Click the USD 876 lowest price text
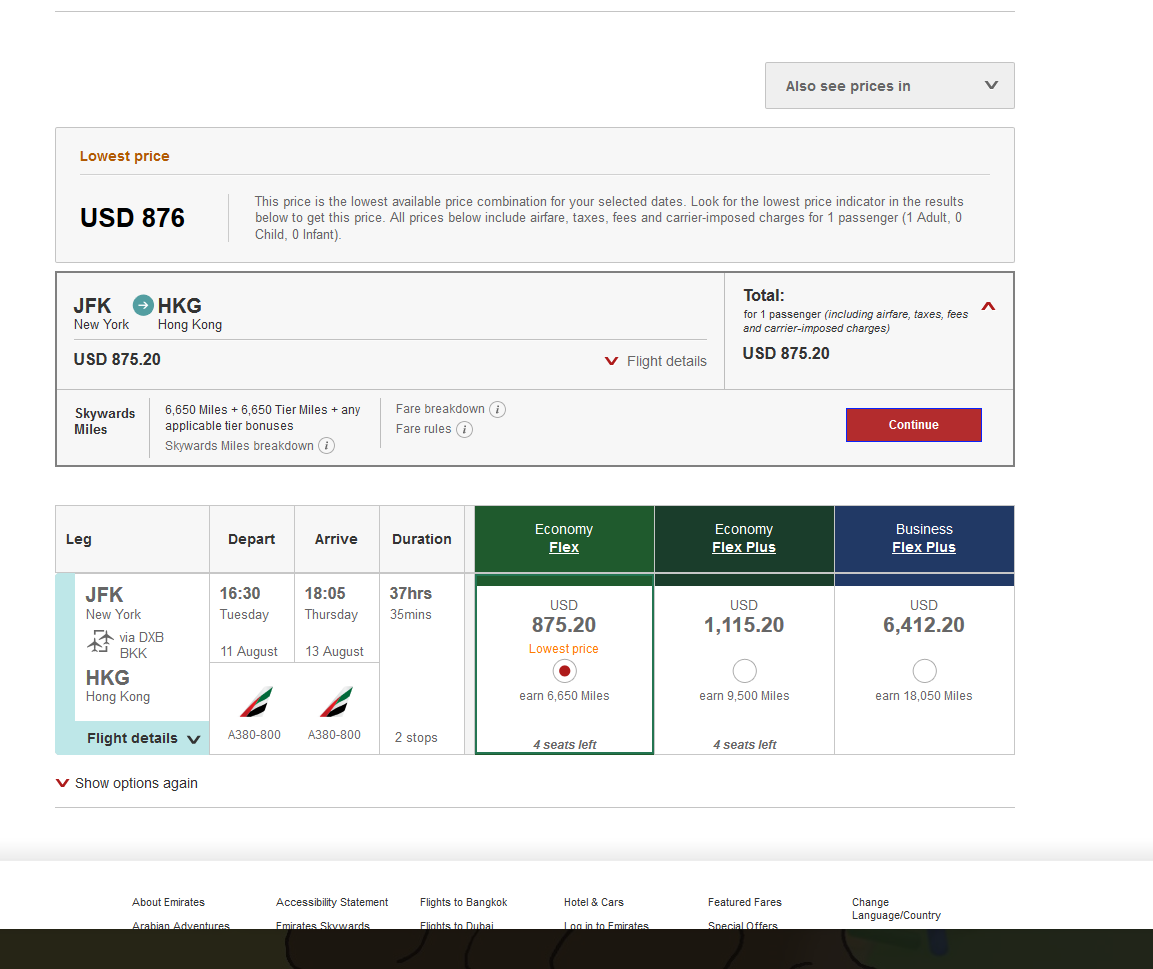This screenshot has width=1153, height=969. click(x=132, y=218)
